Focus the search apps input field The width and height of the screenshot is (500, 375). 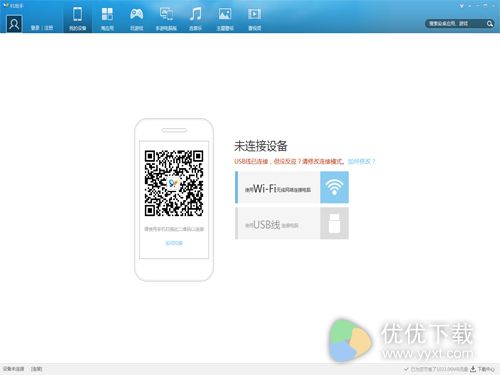coord(455,24)
